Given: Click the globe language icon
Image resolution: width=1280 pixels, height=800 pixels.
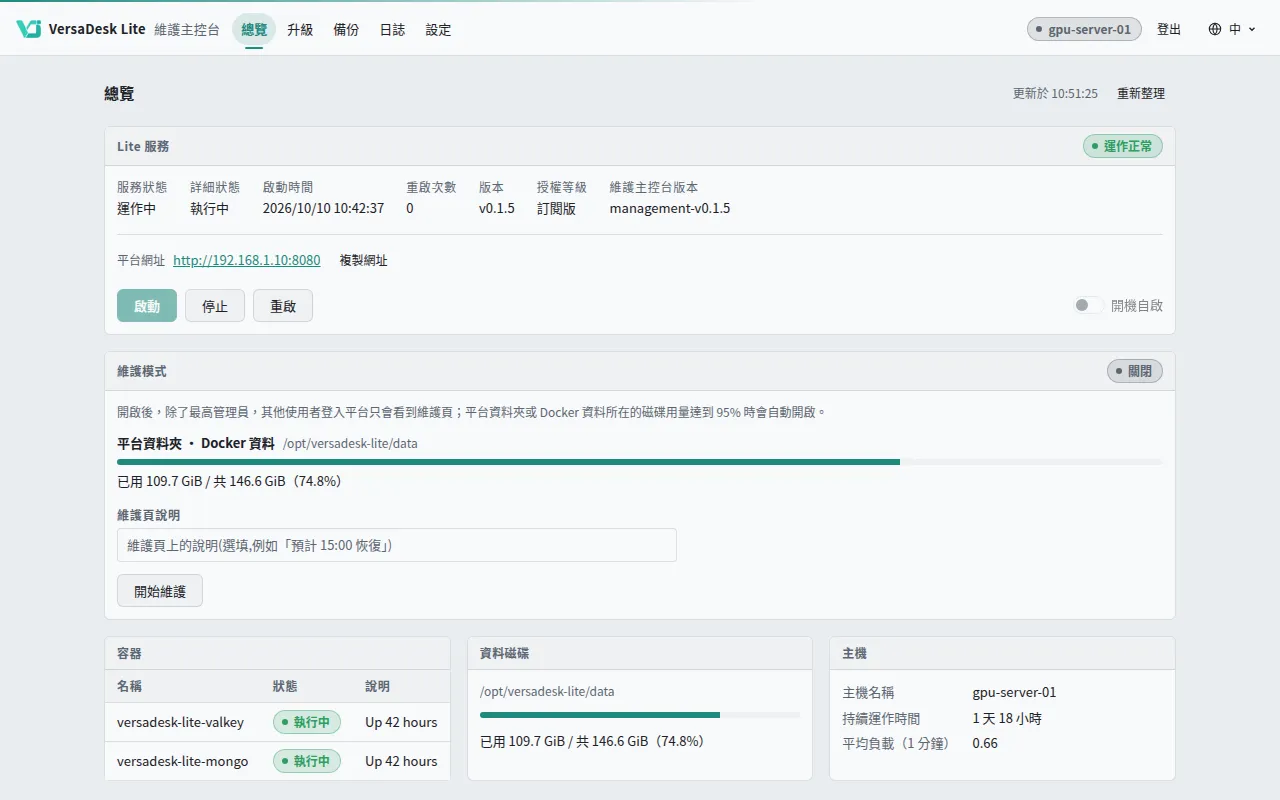Looking at the screenshot, I should tap(1215, 29).
